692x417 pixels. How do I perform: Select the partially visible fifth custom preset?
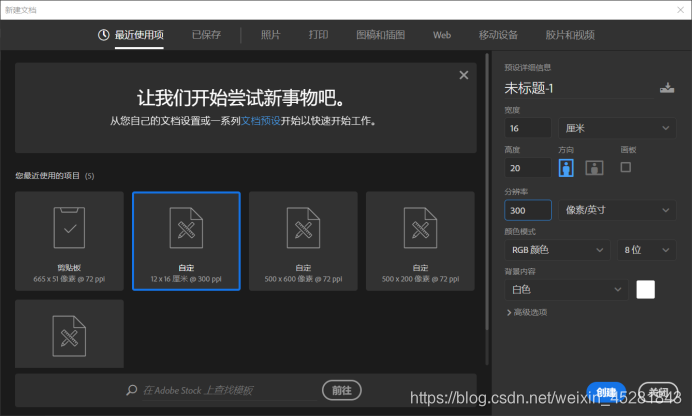[69, 334]
